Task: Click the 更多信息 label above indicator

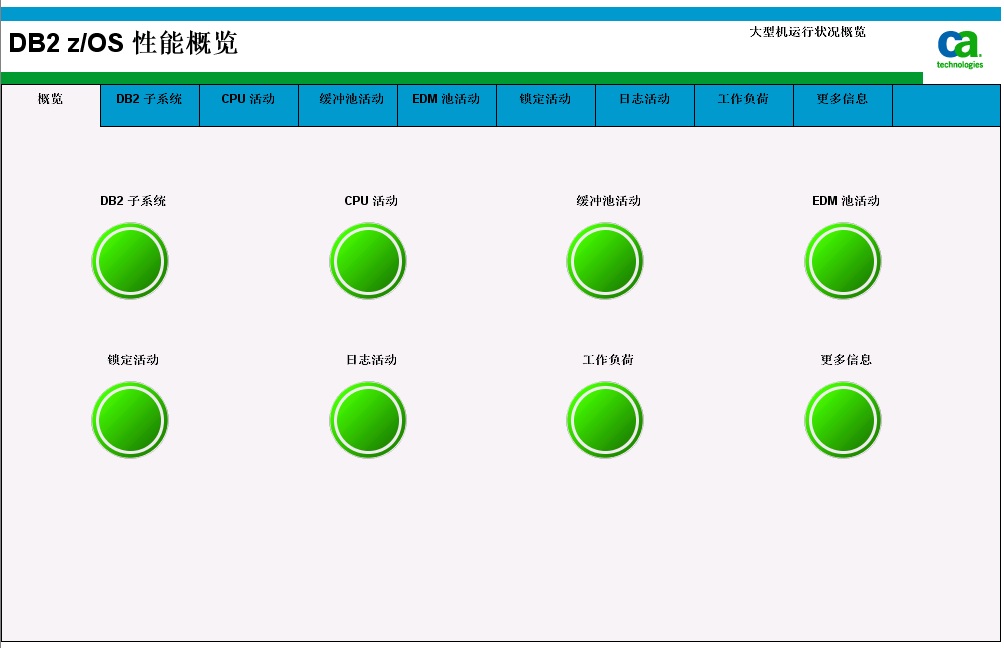Action: pos(846,359)
